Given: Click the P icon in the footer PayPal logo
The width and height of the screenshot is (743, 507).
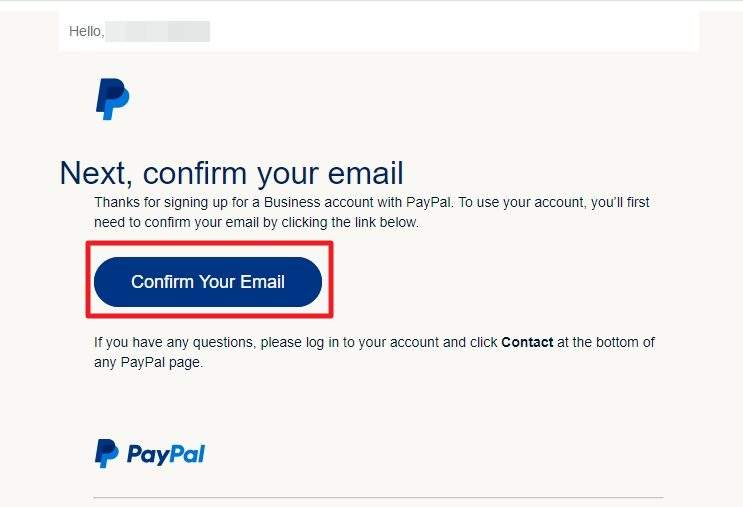Looking at the screenshot, I should (107, 453).
